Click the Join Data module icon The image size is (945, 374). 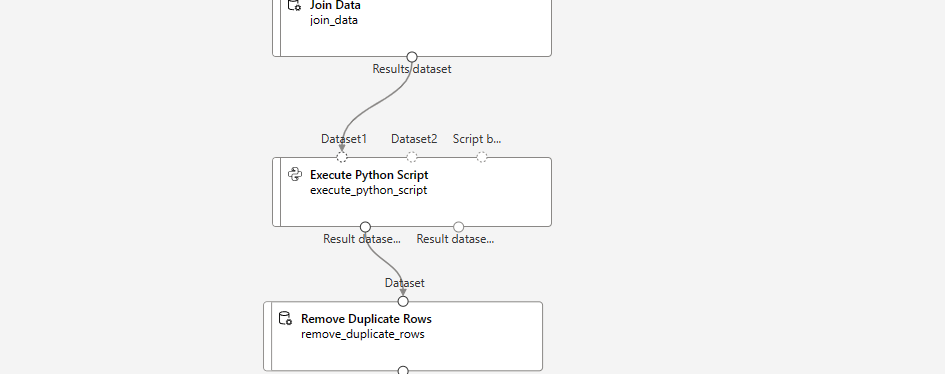[x=294, y=5]
